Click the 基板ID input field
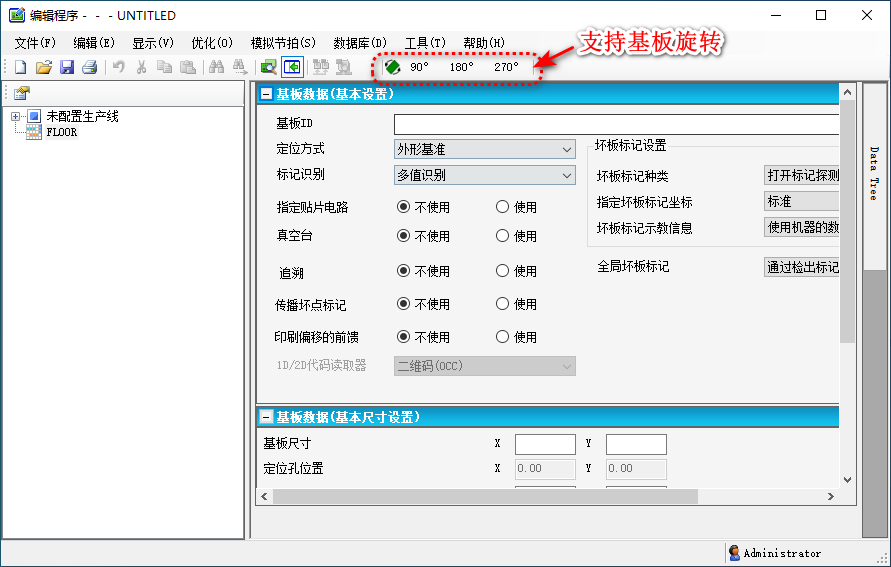 point(615,124)
